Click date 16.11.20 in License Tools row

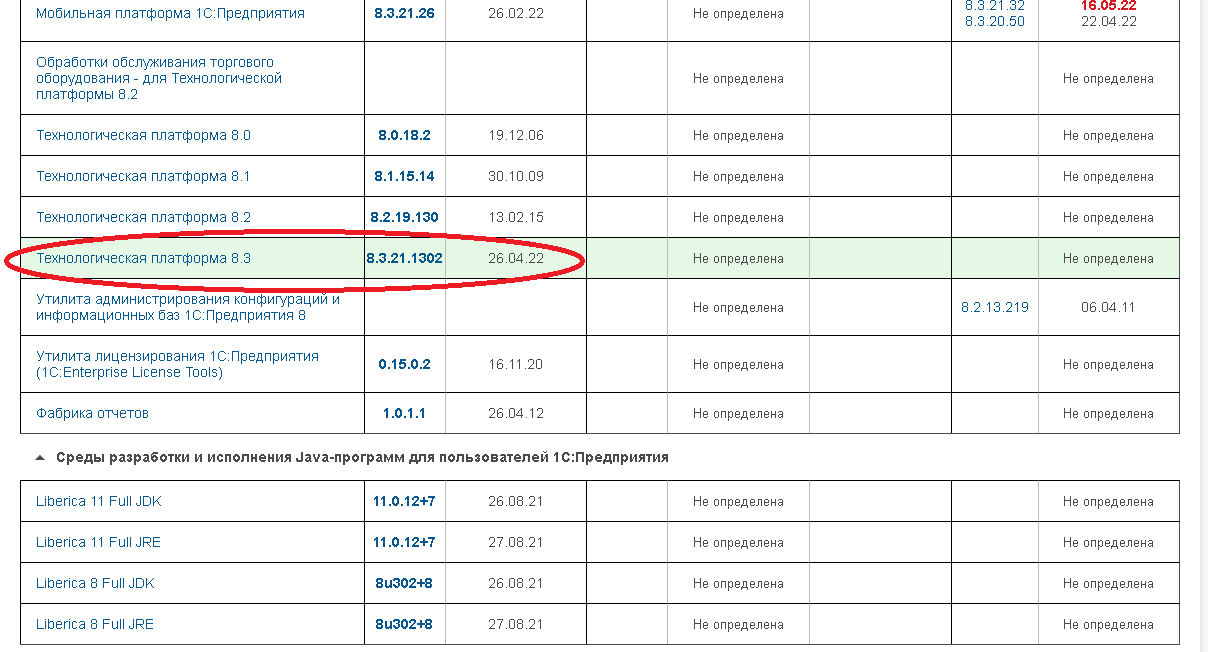pyautogui.click(x=516, y=364)
